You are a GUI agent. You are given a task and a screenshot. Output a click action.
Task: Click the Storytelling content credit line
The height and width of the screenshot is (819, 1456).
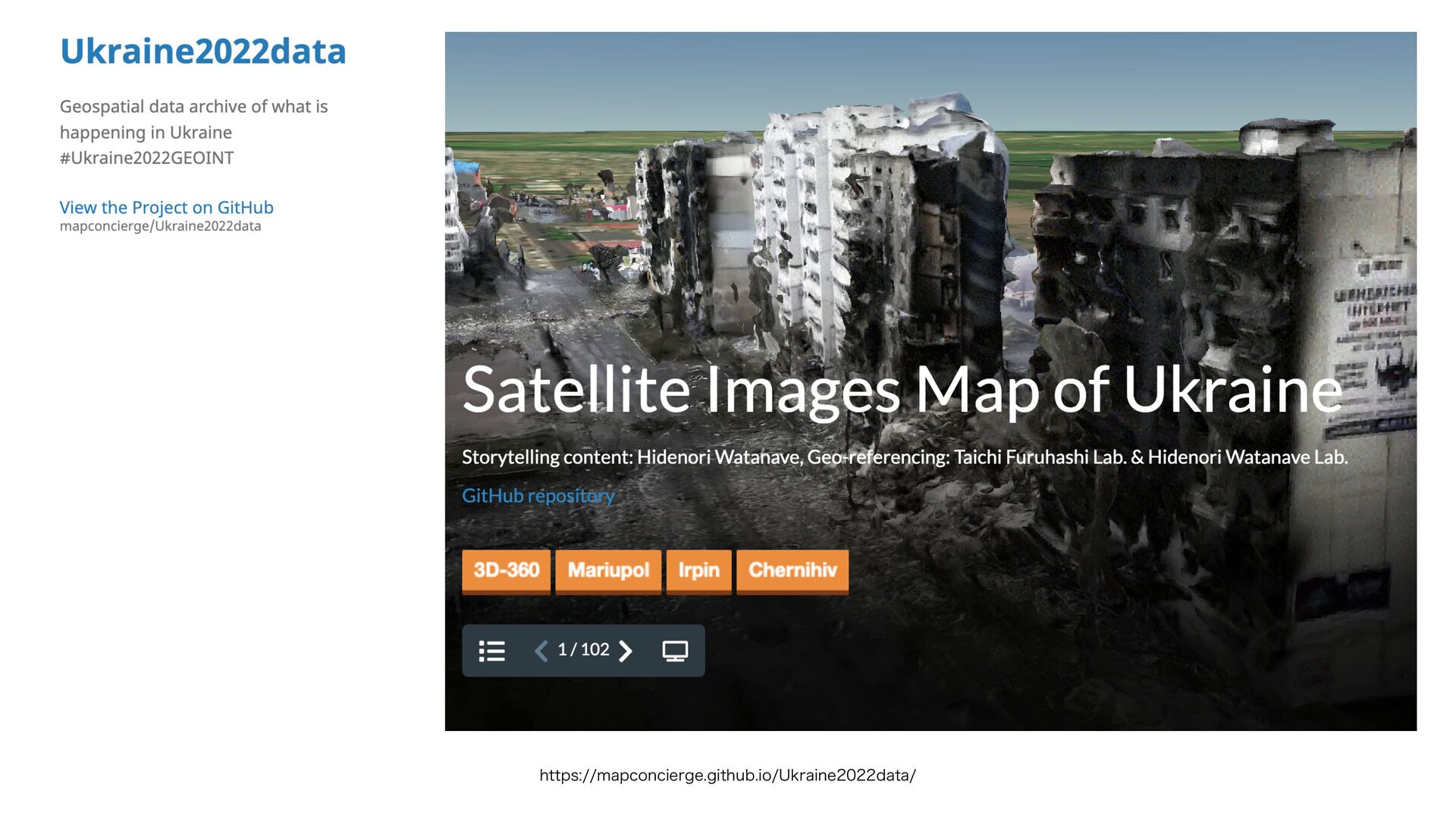[x=904, y=457]
